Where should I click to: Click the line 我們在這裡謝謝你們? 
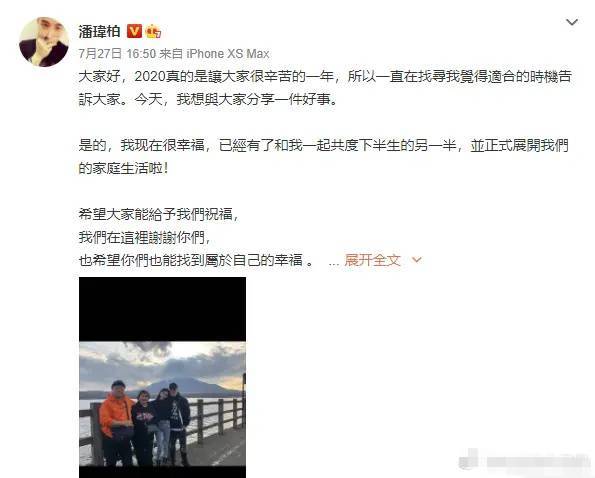(x=144, y=237)
